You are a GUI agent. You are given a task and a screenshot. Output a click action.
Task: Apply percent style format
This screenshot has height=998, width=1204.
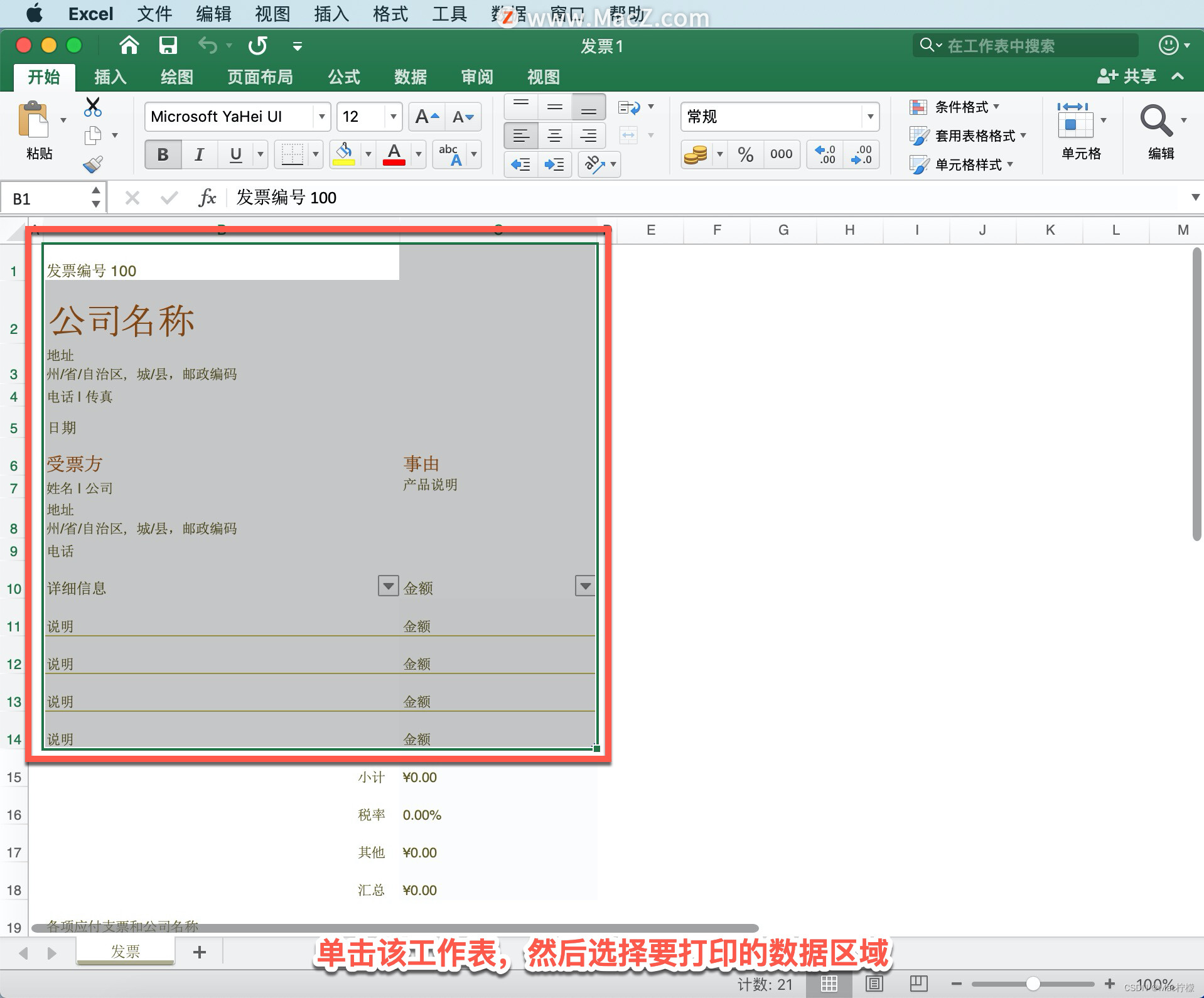(745, 154)
